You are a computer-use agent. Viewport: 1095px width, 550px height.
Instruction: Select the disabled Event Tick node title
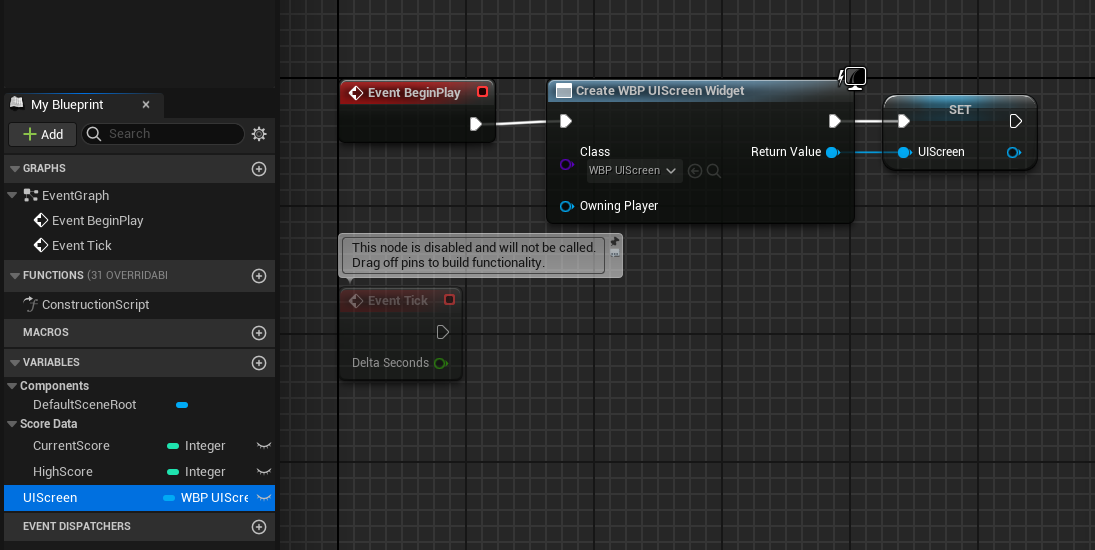[397, 301]
